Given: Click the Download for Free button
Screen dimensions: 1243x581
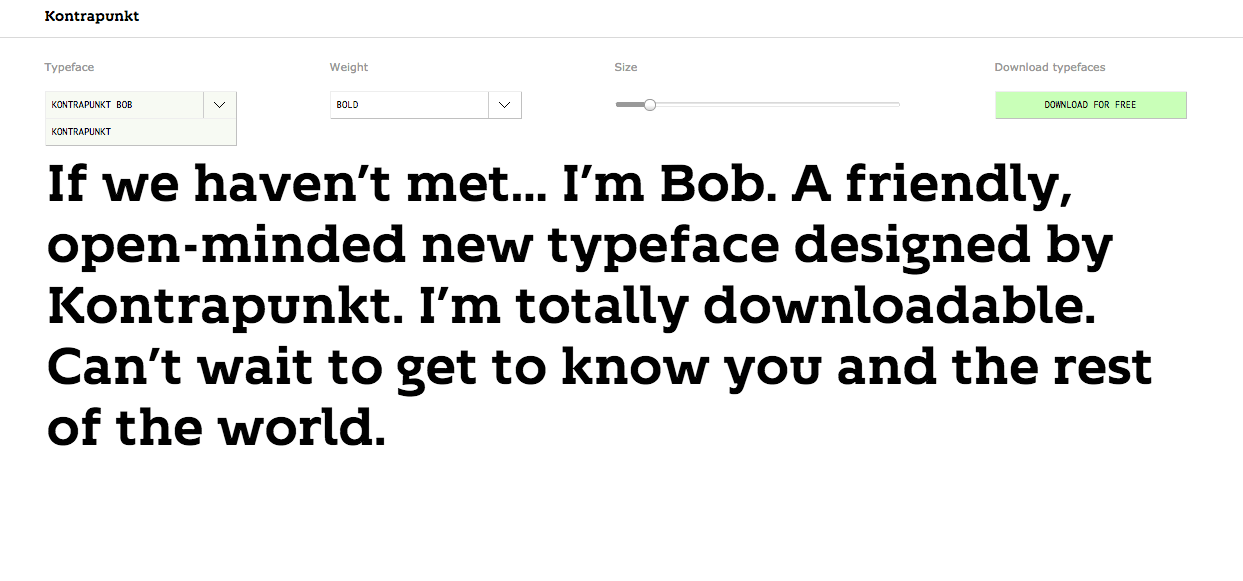Looking at the screenshot, I should pos(1090,105).
